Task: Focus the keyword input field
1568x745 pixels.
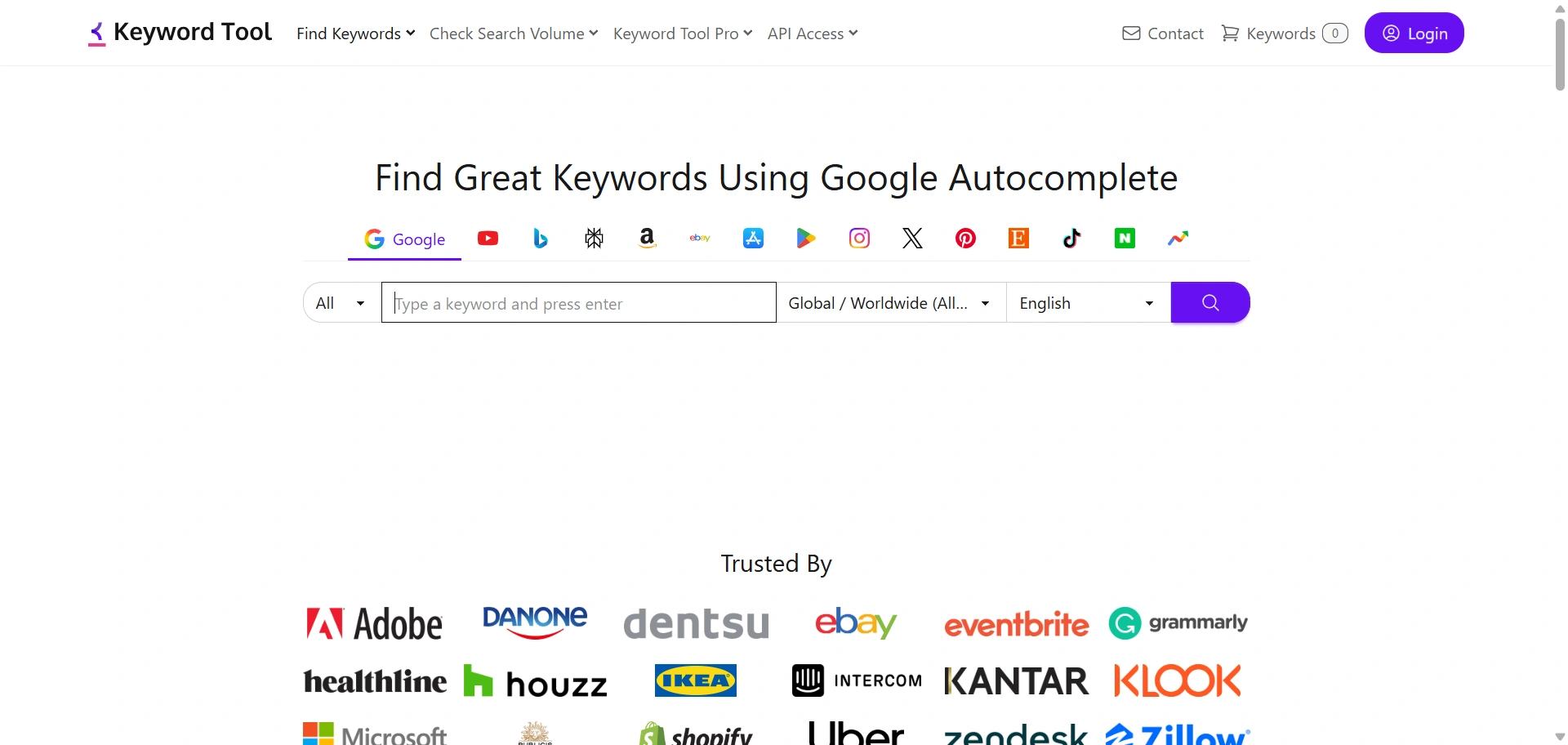Action: coord(578,303)
